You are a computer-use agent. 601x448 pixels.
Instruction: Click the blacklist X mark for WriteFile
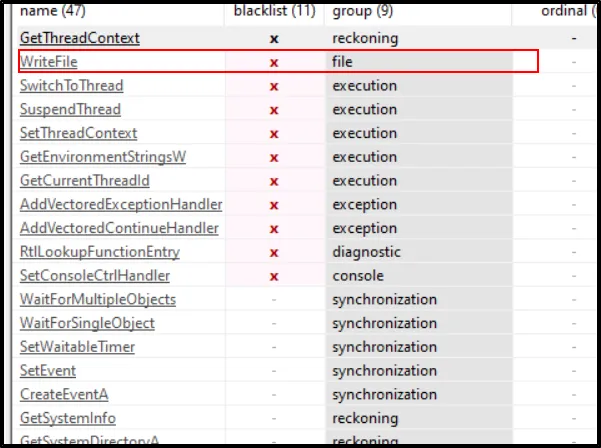coord(274,62)
